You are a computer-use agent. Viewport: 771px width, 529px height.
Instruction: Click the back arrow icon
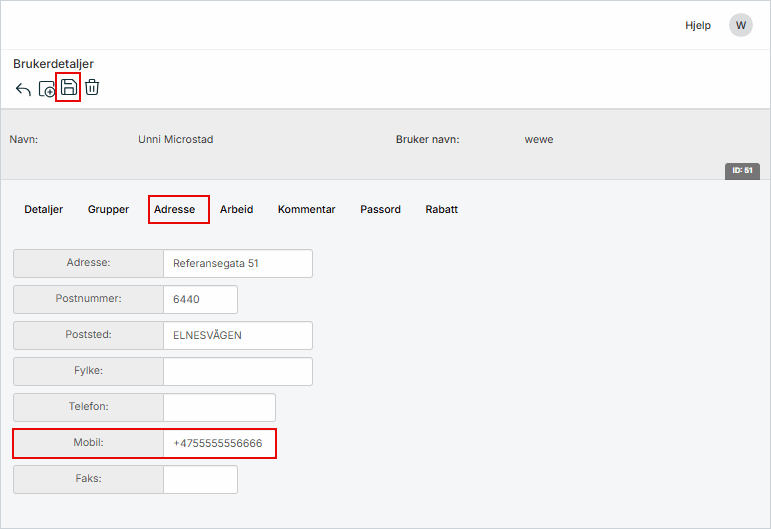(23, 89)
